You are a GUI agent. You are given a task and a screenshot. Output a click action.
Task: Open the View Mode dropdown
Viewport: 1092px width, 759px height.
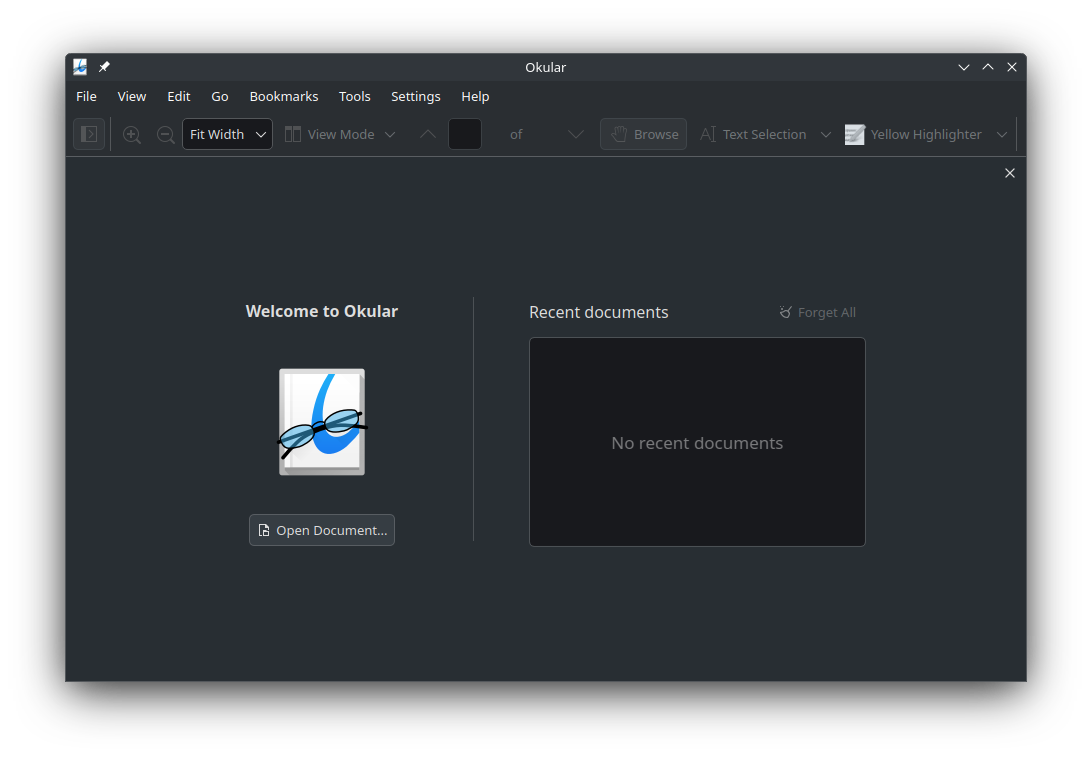[x=340, y=134]
